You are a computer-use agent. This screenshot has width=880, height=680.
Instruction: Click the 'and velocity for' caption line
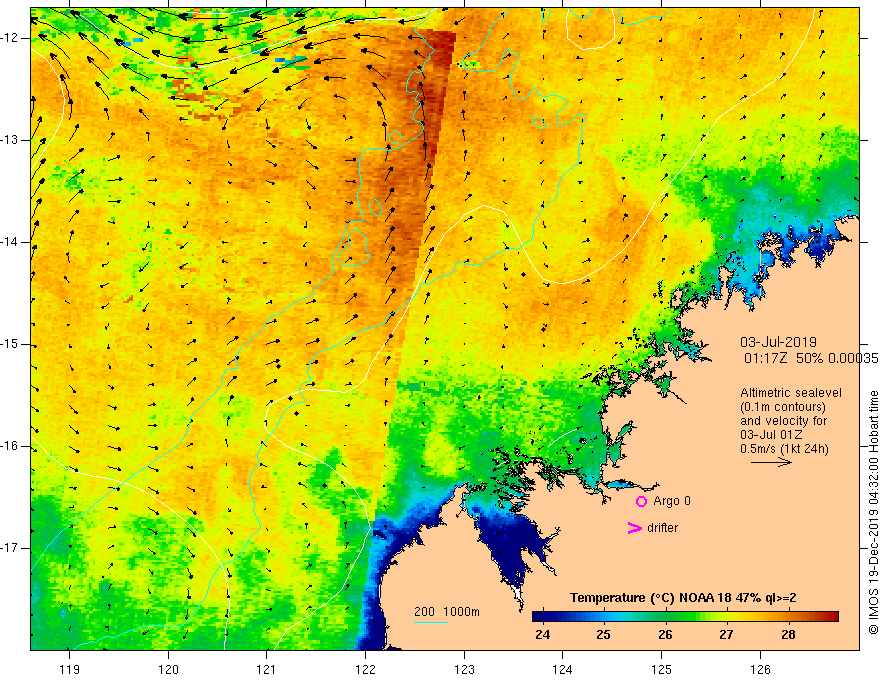(783, 421)
